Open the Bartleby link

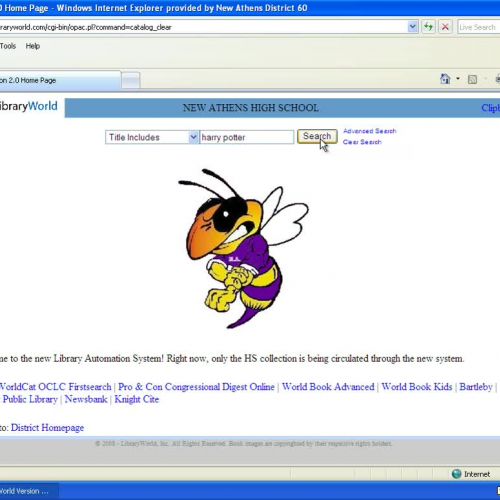point(476,387)
